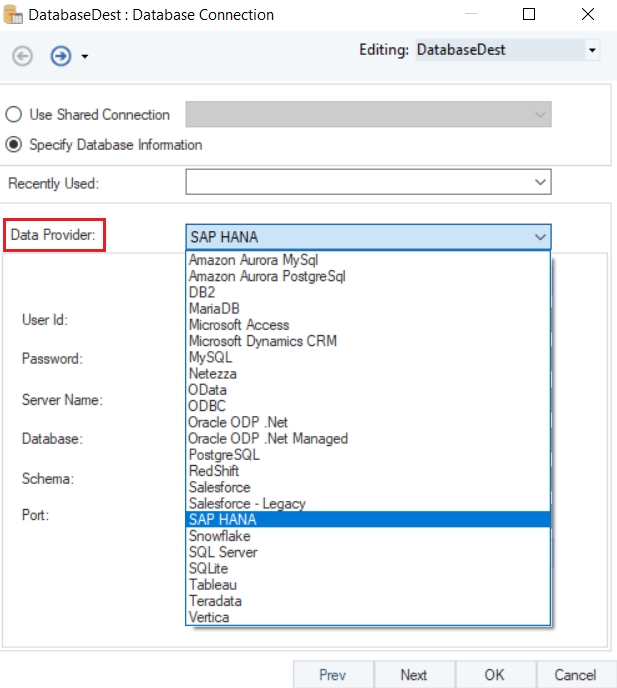Viewport: 617px width, 688px height.
Task: Collapse the Data Provider dropdown
Action: coord(540,237)
